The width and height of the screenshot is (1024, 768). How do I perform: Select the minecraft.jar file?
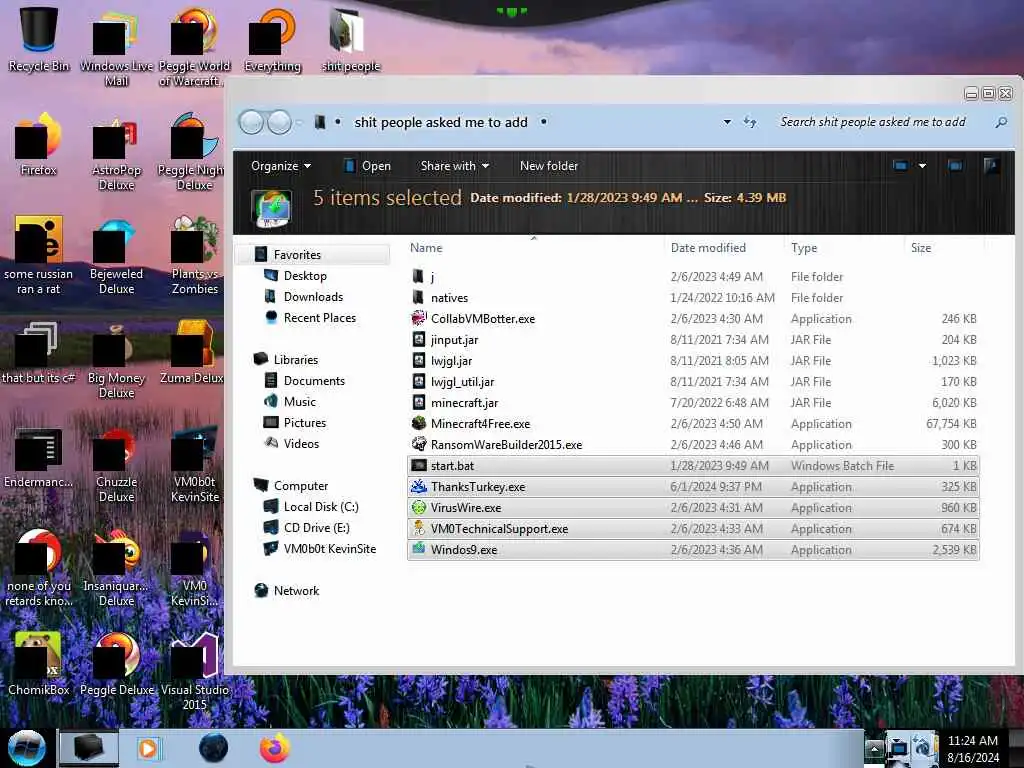(693, 403)
